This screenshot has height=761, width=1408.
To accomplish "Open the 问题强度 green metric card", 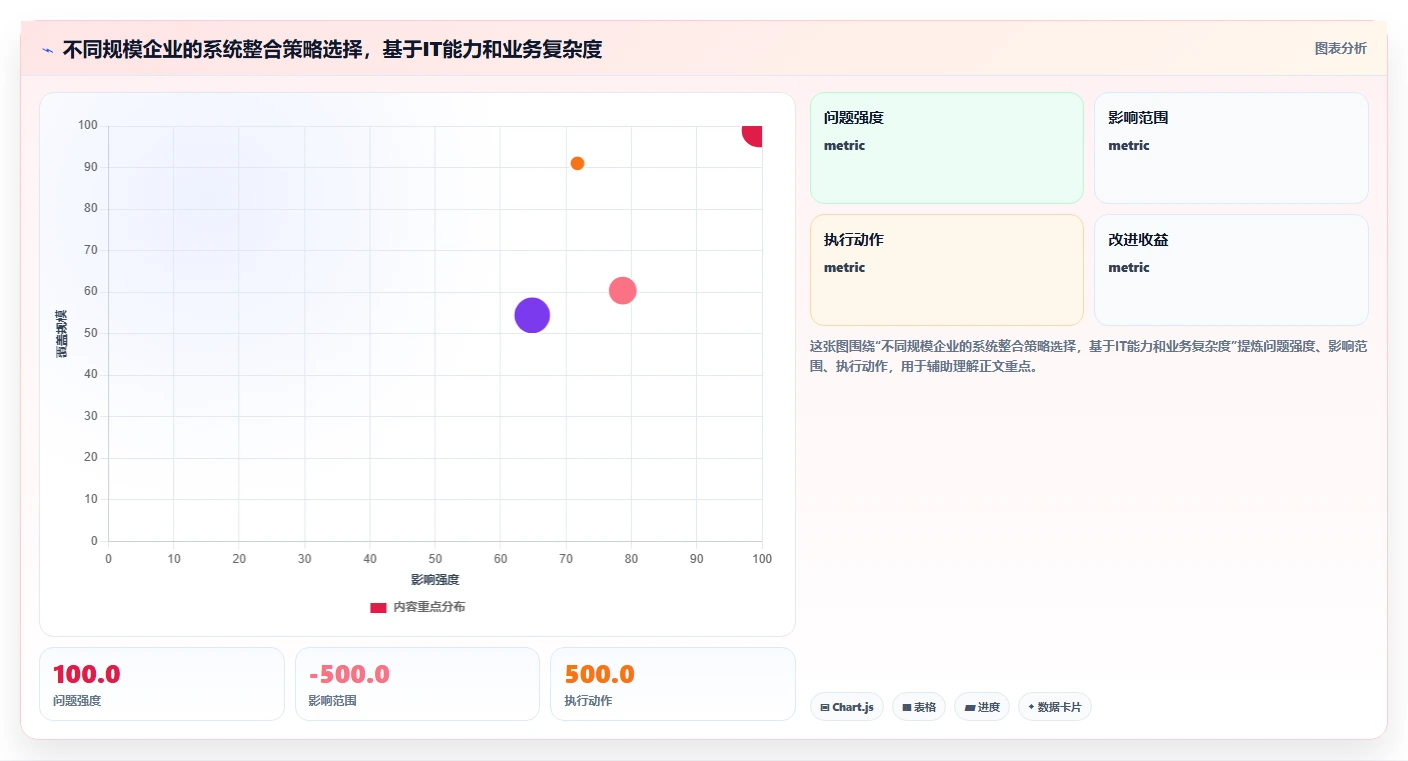I will pyautogui.click(x=947, y=148).
